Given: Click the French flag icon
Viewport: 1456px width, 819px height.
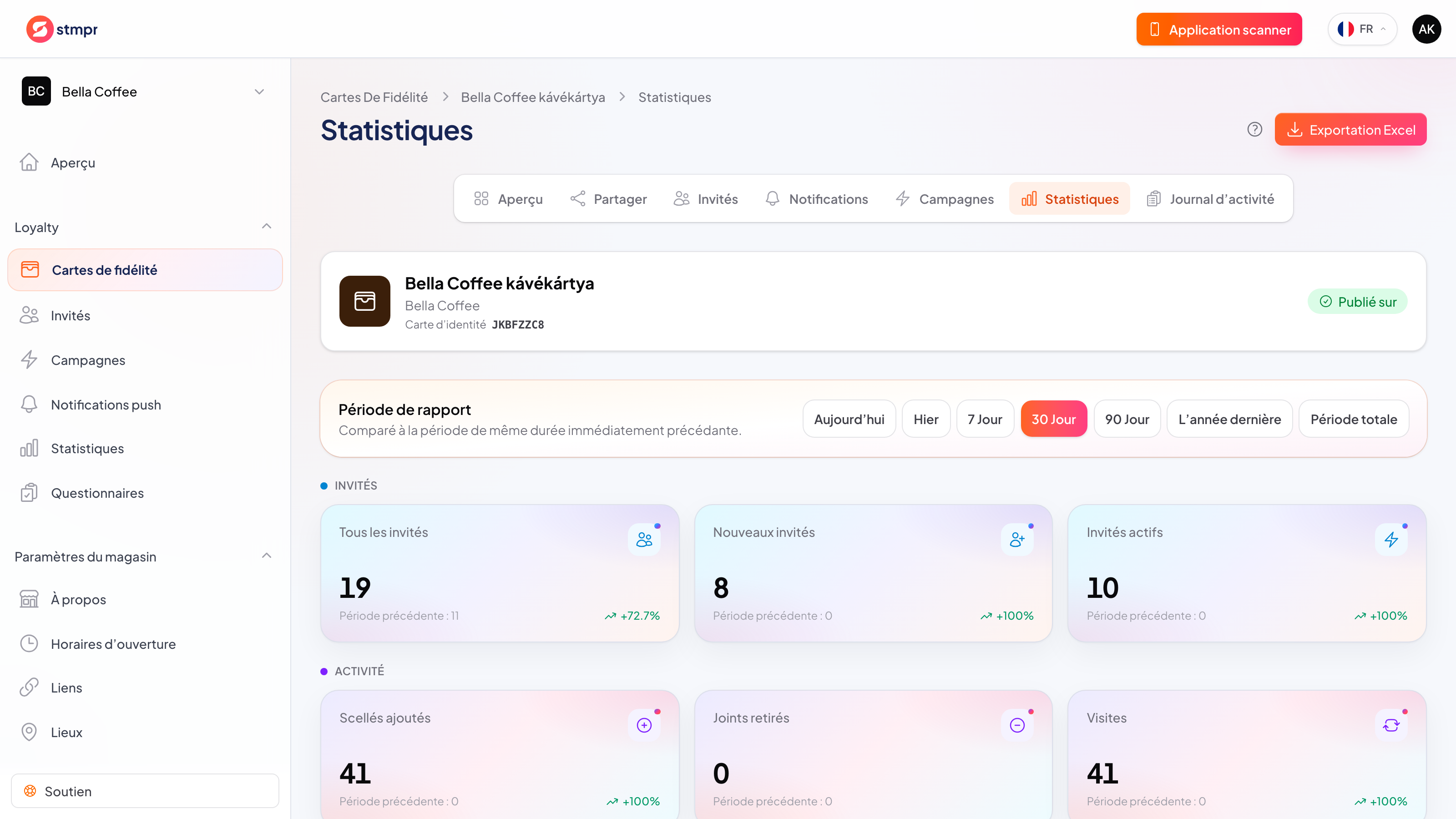Looking at the screenshot, I should tap(1346, 29).
